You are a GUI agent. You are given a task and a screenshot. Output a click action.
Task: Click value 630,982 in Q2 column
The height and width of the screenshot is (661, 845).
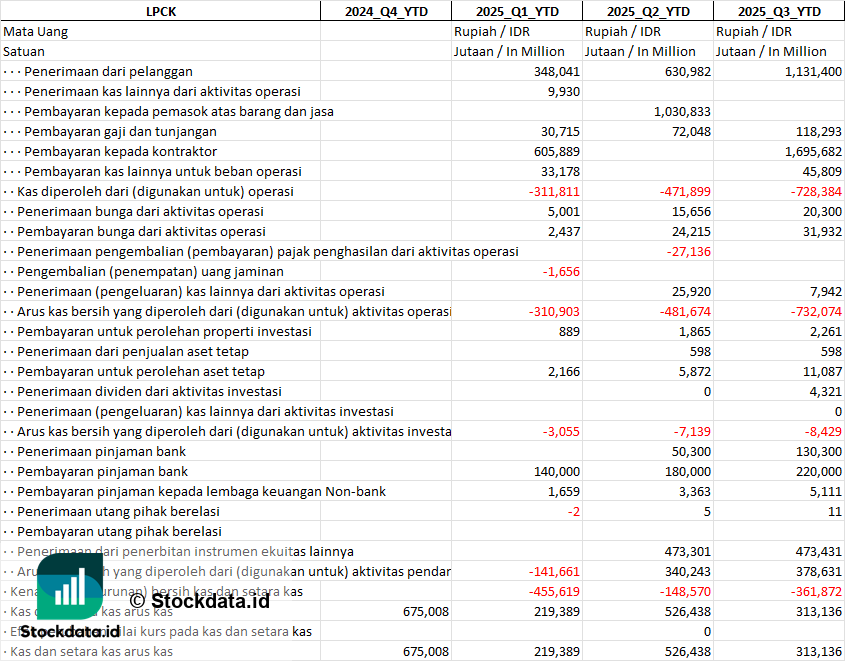pos(688,72)
